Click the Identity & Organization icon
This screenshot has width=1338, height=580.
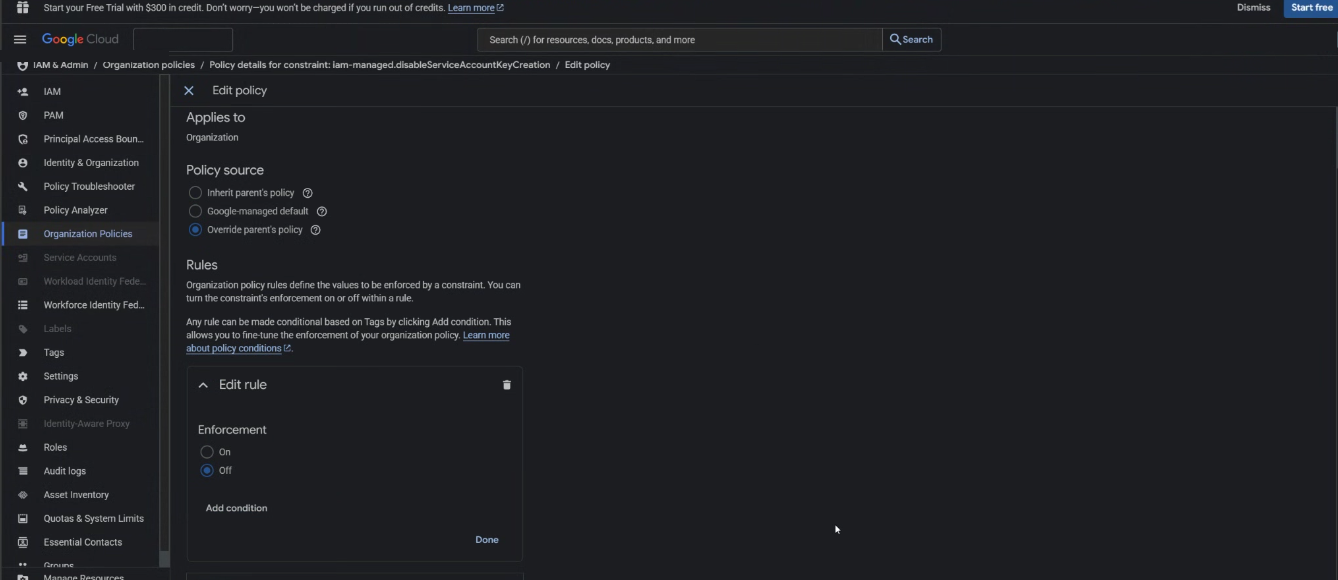point(23,163)
